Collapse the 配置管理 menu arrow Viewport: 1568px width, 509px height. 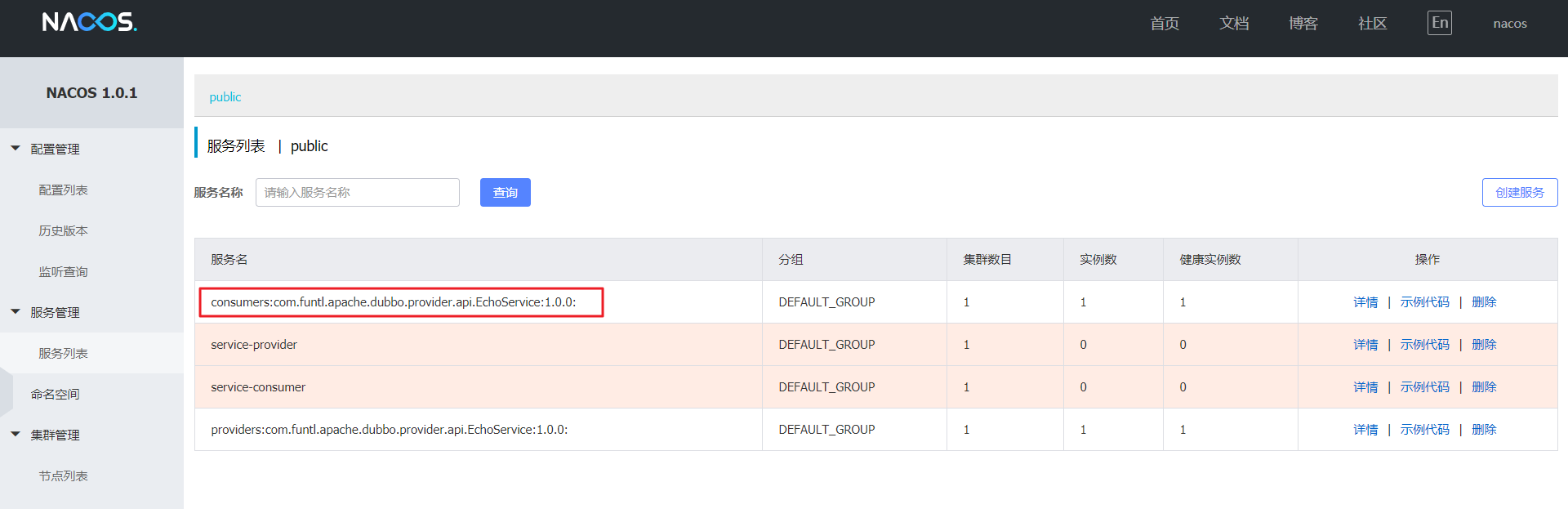pyautogui.click(x=16, y=149)
